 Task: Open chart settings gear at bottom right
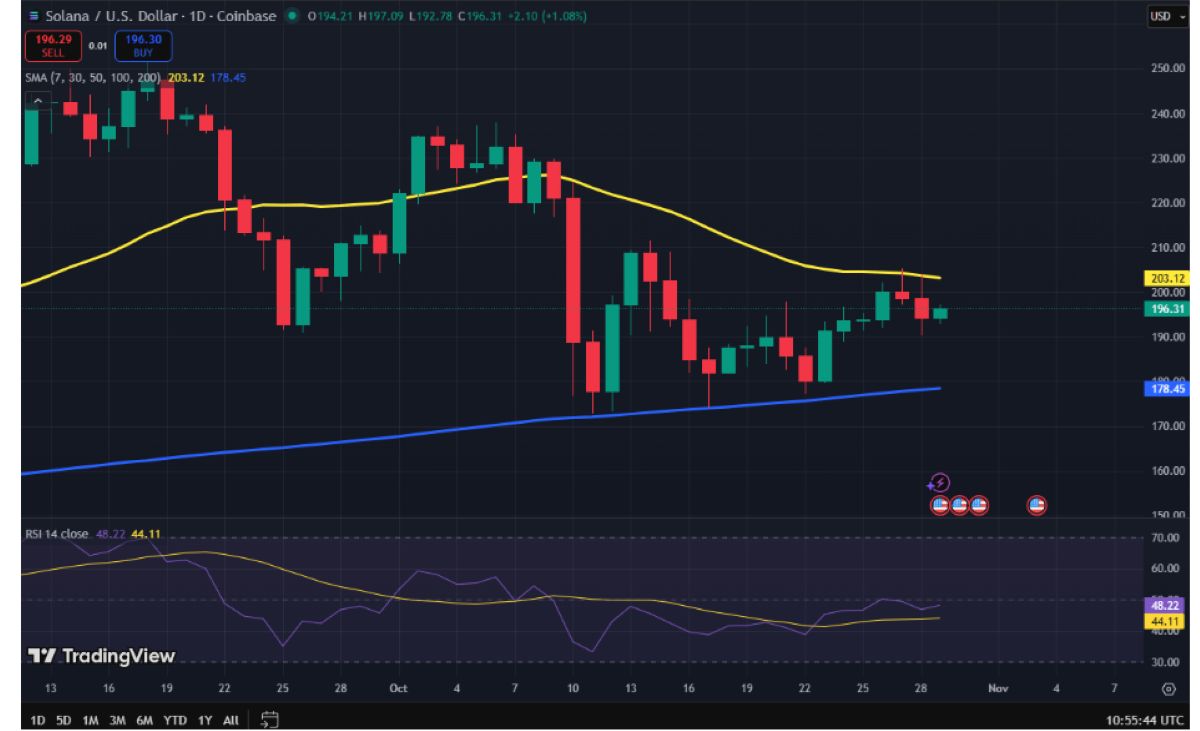tap(1169, 689)
